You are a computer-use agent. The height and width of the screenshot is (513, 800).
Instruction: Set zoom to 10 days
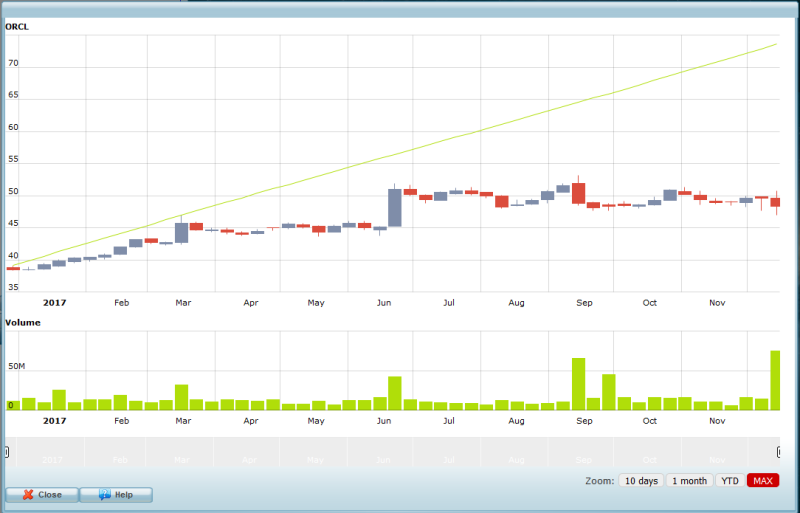[x=640, y=481]
